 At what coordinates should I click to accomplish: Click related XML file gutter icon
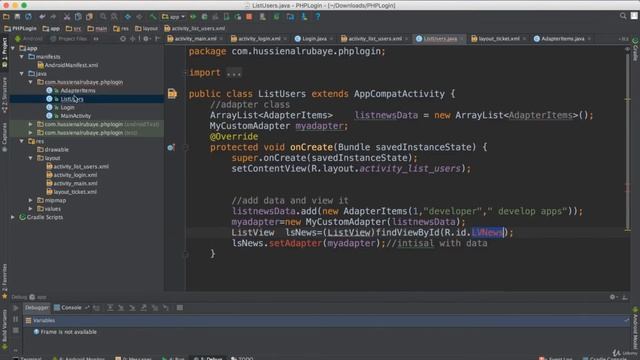(172, 94)
